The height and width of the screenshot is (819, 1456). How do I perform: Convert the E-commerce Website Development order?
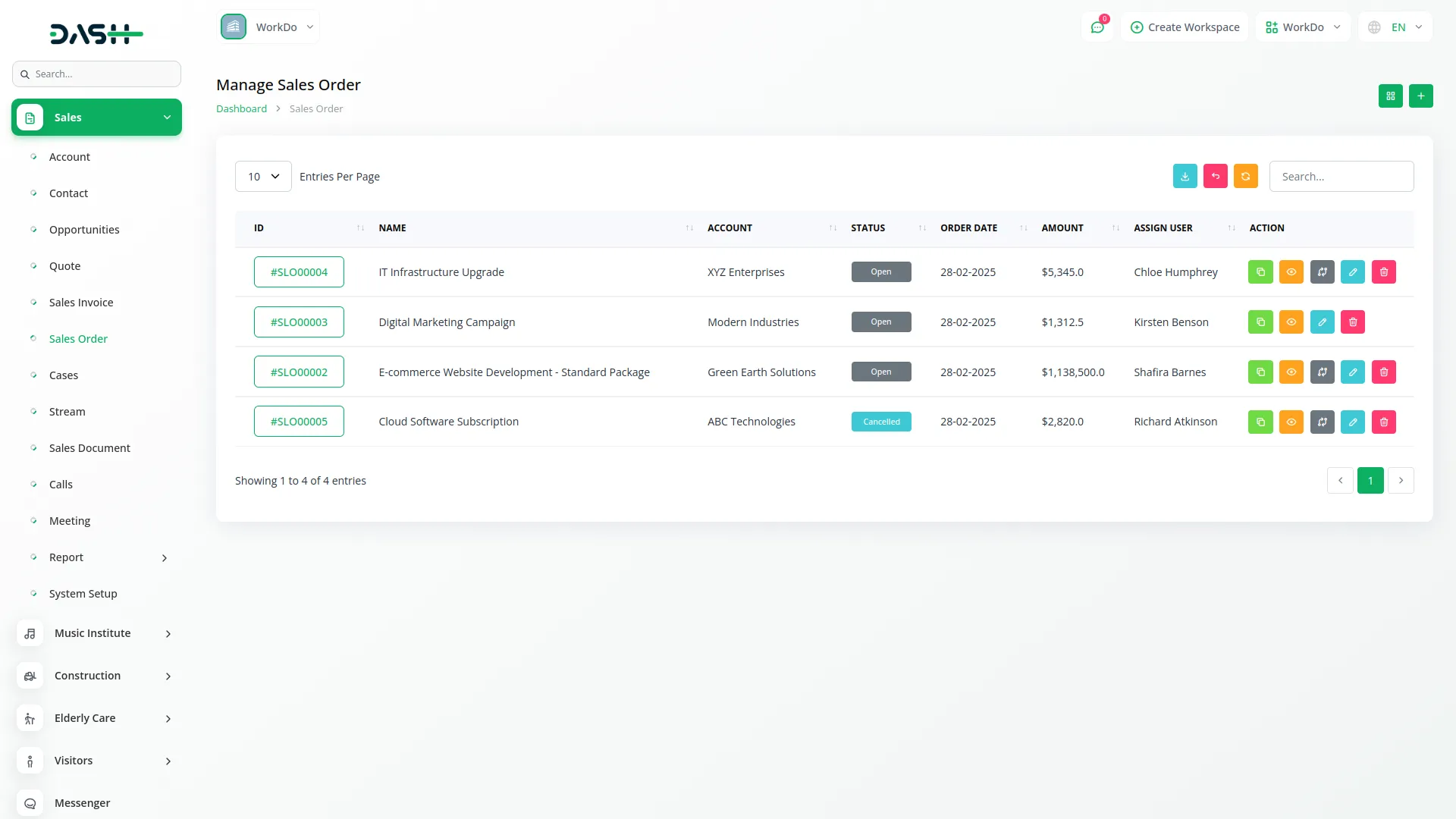click(1322, 372)
